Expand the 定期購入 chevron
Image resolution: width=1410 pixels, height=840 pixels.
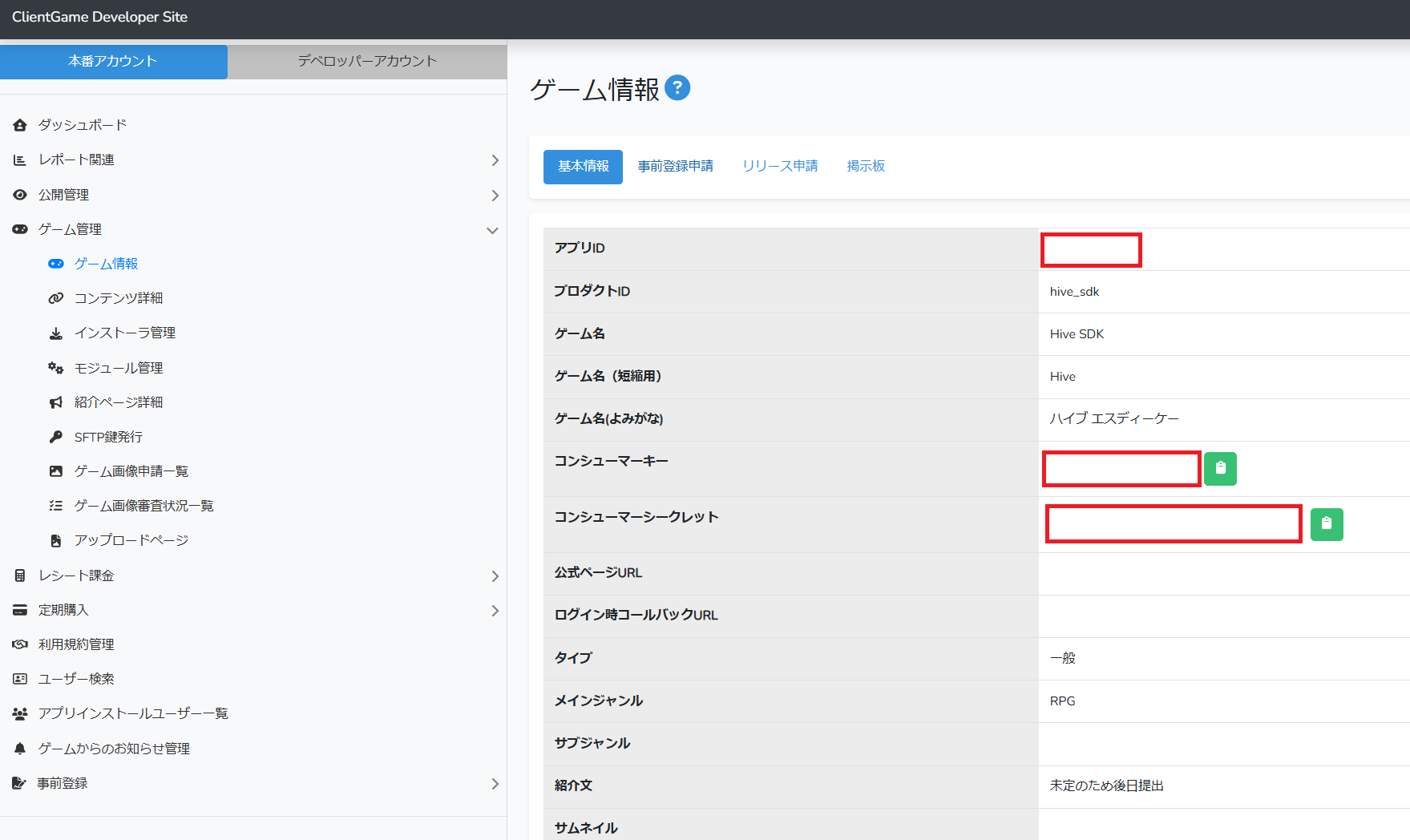coord(495,611)
